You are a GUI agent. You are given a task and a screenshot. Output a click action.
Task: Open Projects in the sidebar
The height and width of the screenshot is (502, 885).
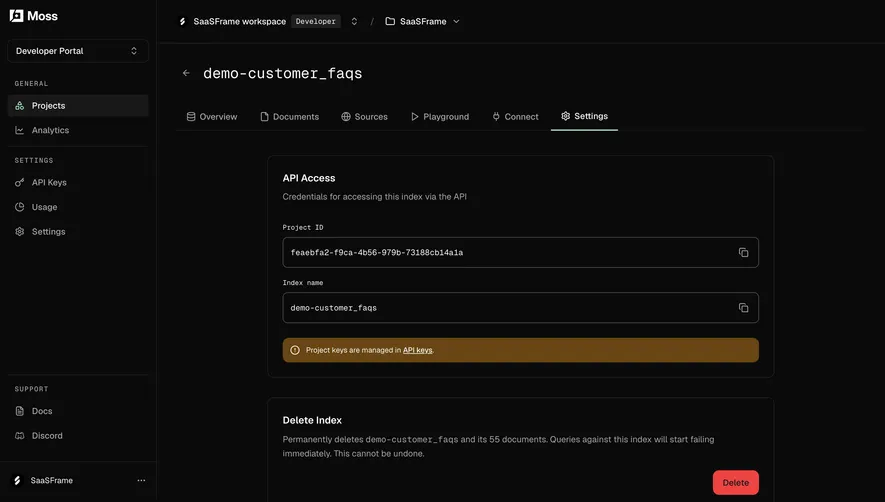pos(78,106)
